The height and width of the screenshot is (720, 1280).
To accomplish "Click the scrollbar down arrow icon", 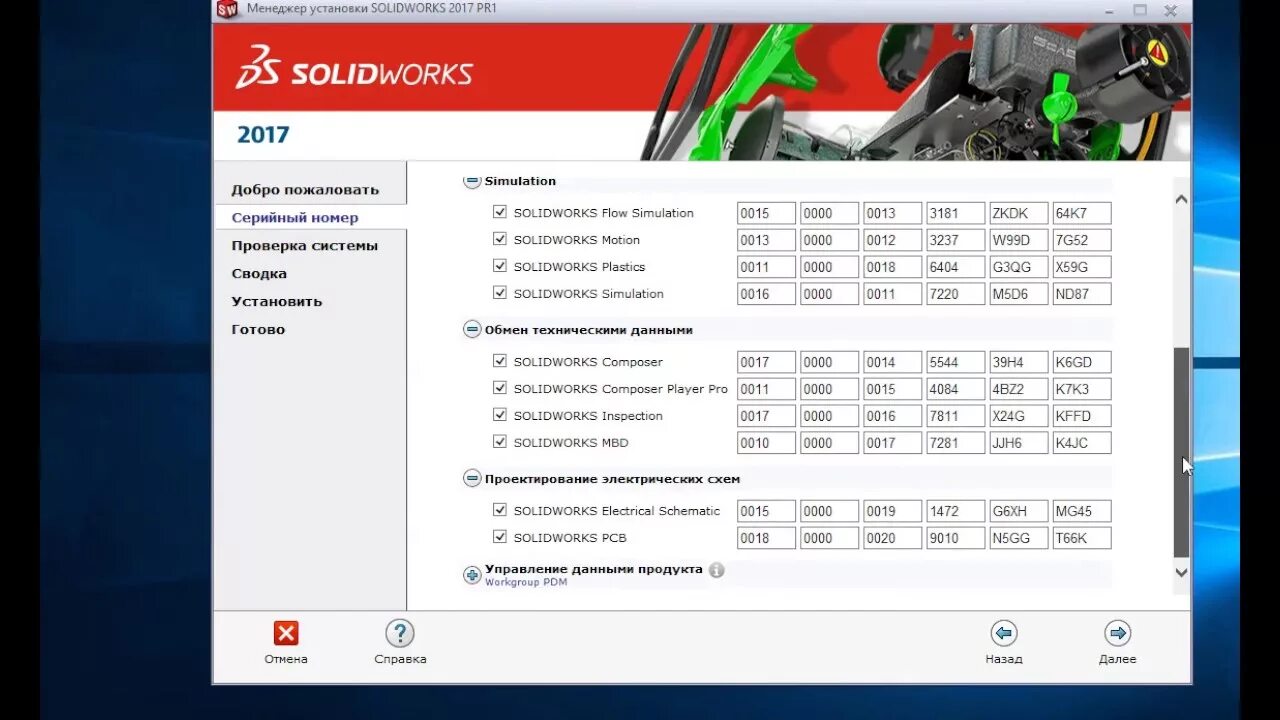I will click(1181, 572).
